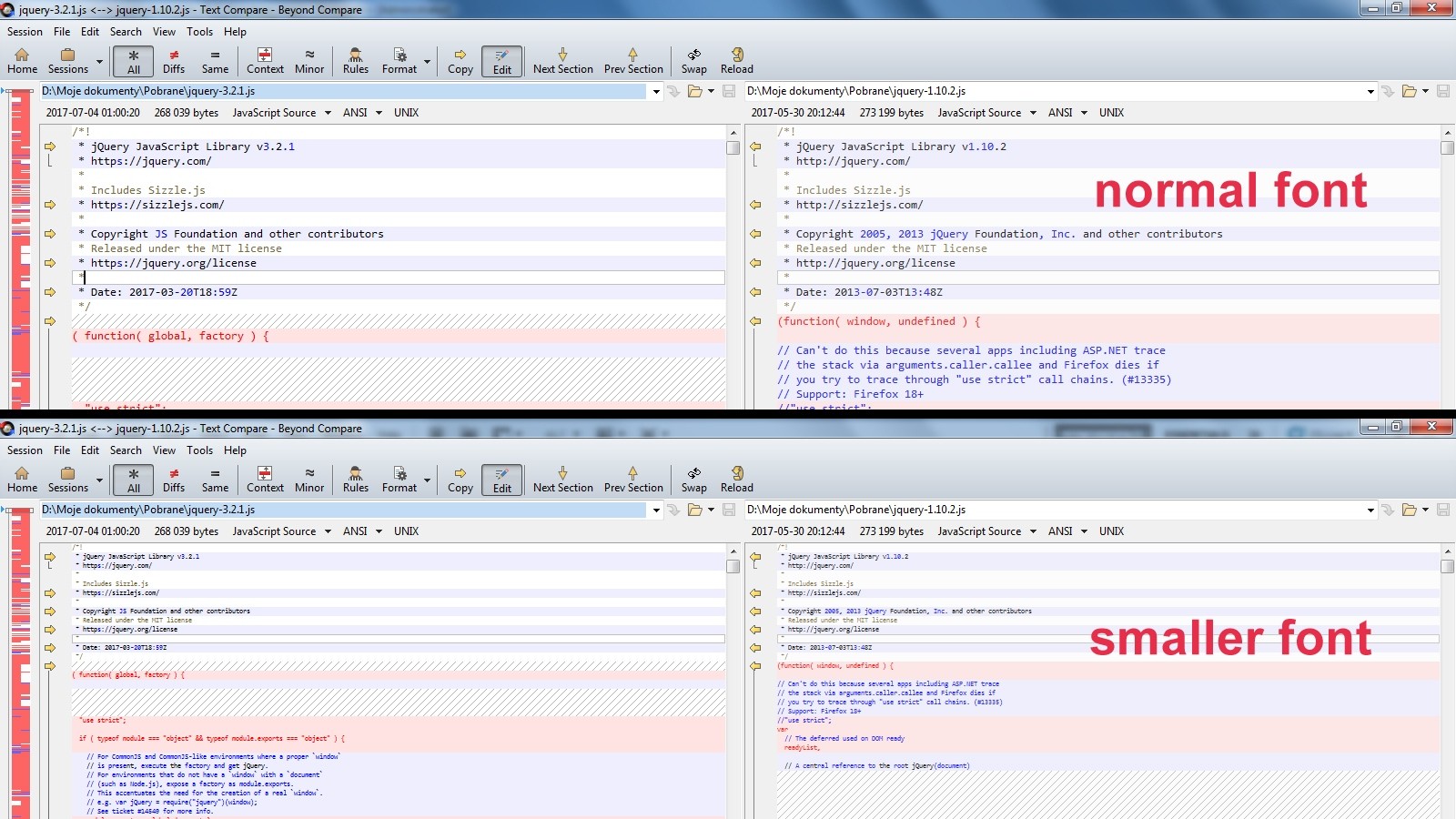Toggle Same filter in lower window
The image size is (1456, 819).
(215, 480)
